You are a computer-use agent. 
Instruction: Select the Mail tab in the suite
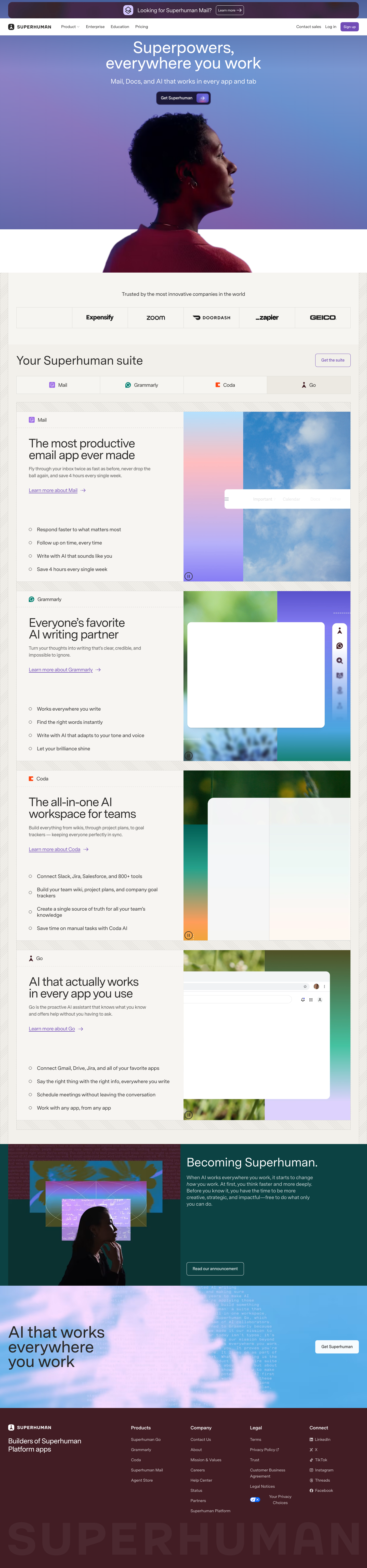(58, 385)
